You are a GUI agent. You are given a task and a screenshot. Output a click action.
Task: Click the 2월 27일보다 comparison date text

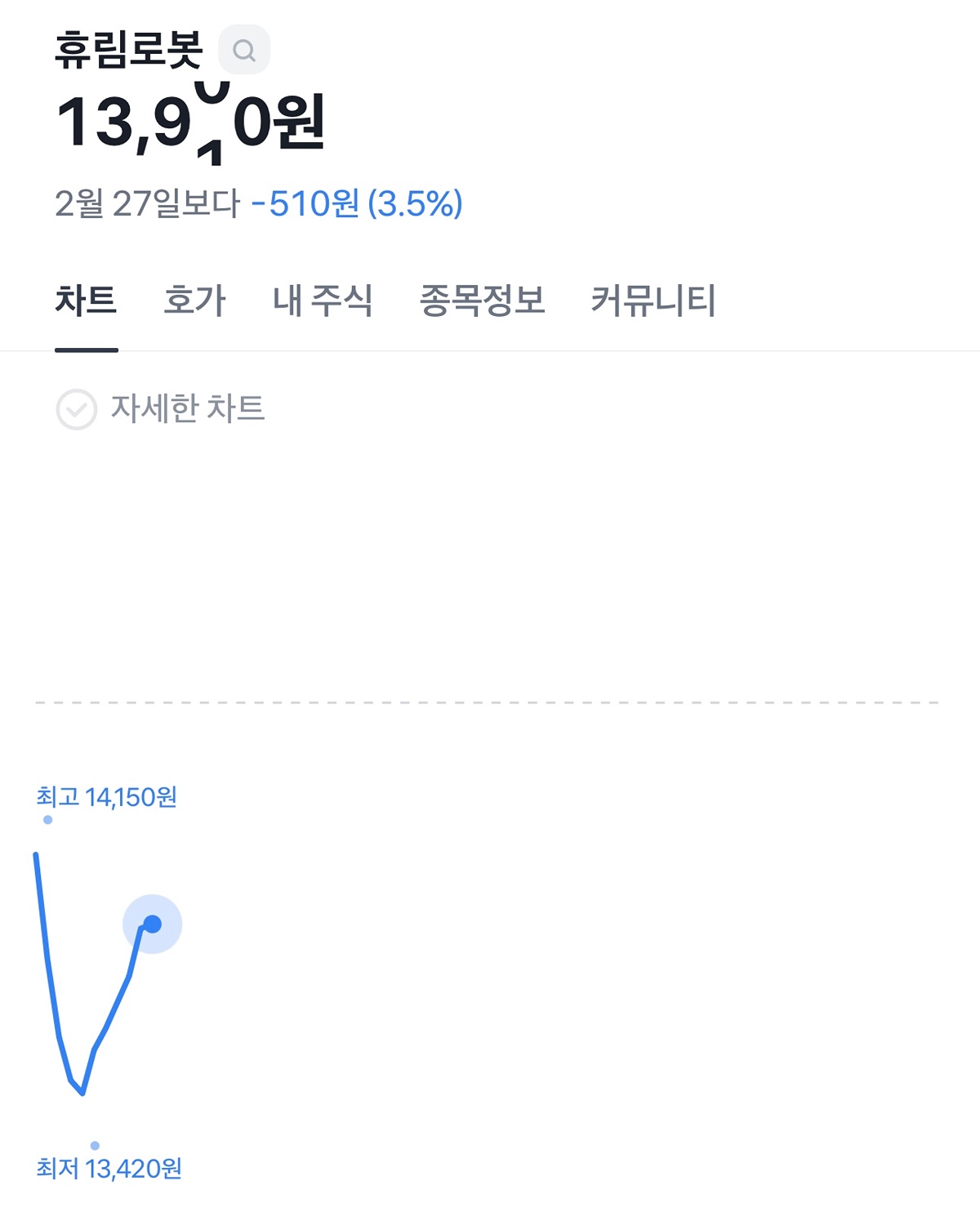point(148,203)
